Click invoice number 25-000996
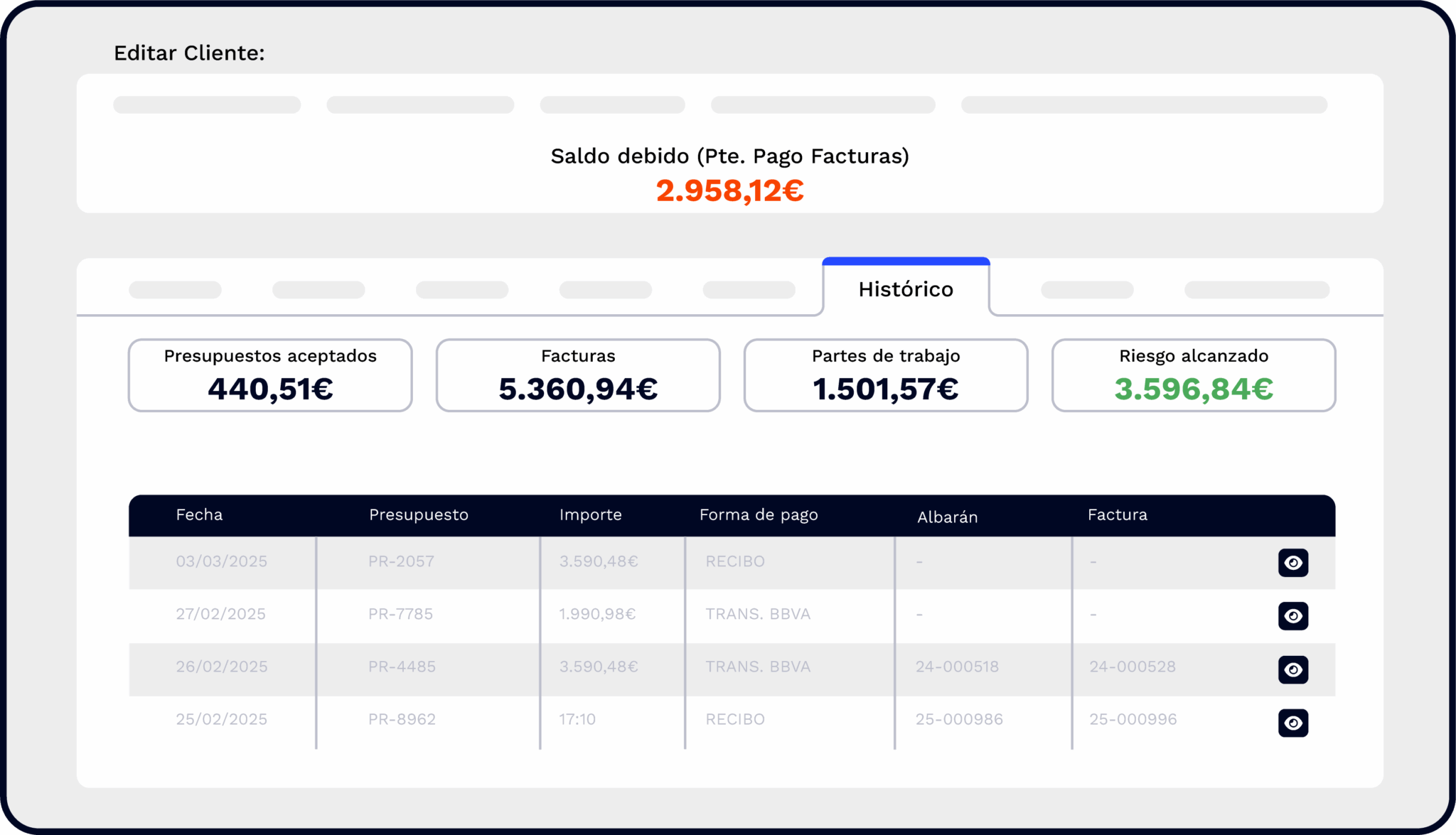 tap(1133, 719)
